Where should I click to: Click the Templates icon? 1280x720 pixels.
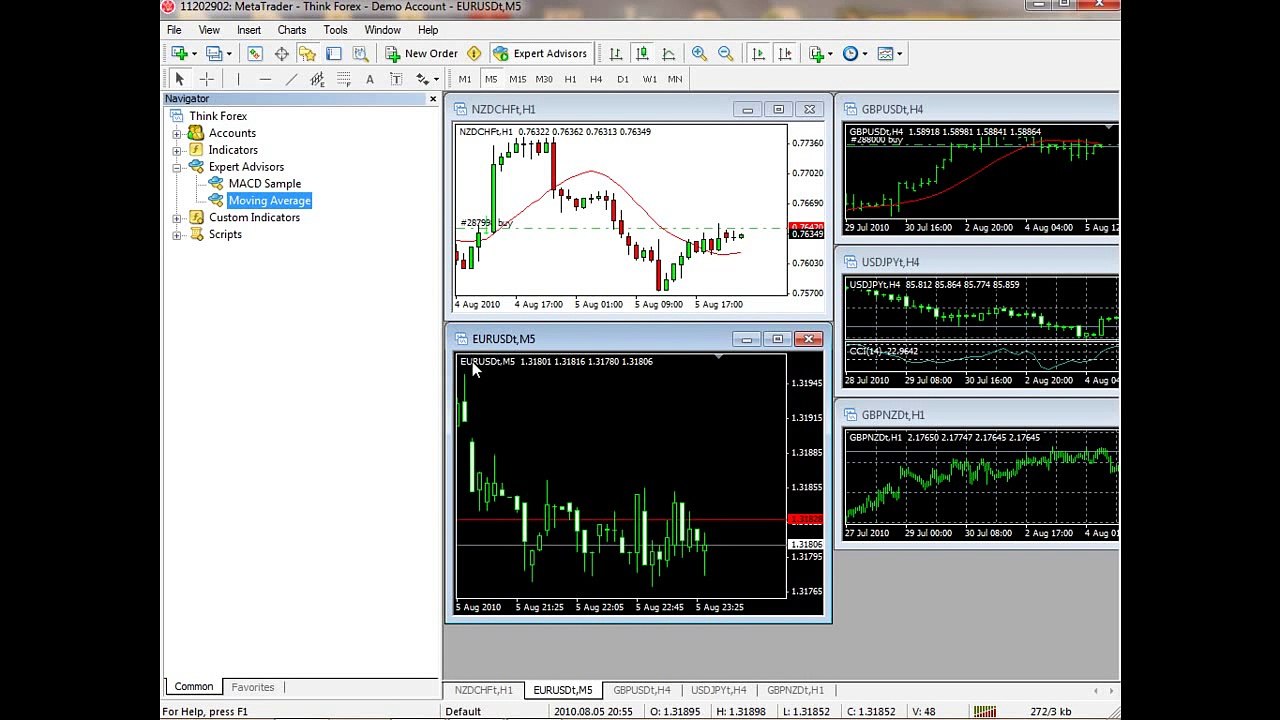885,54
